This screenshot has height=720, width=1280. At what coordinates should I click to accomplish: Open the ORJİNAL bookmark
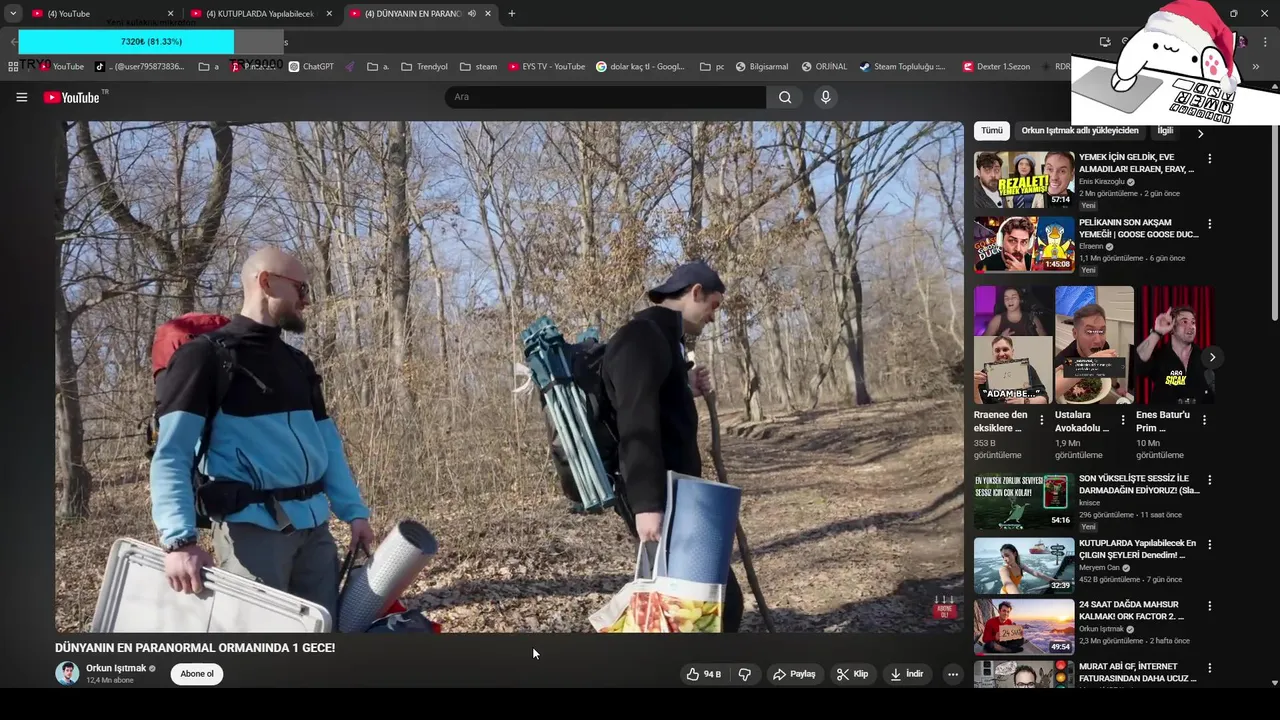click(x=824, y=67)
